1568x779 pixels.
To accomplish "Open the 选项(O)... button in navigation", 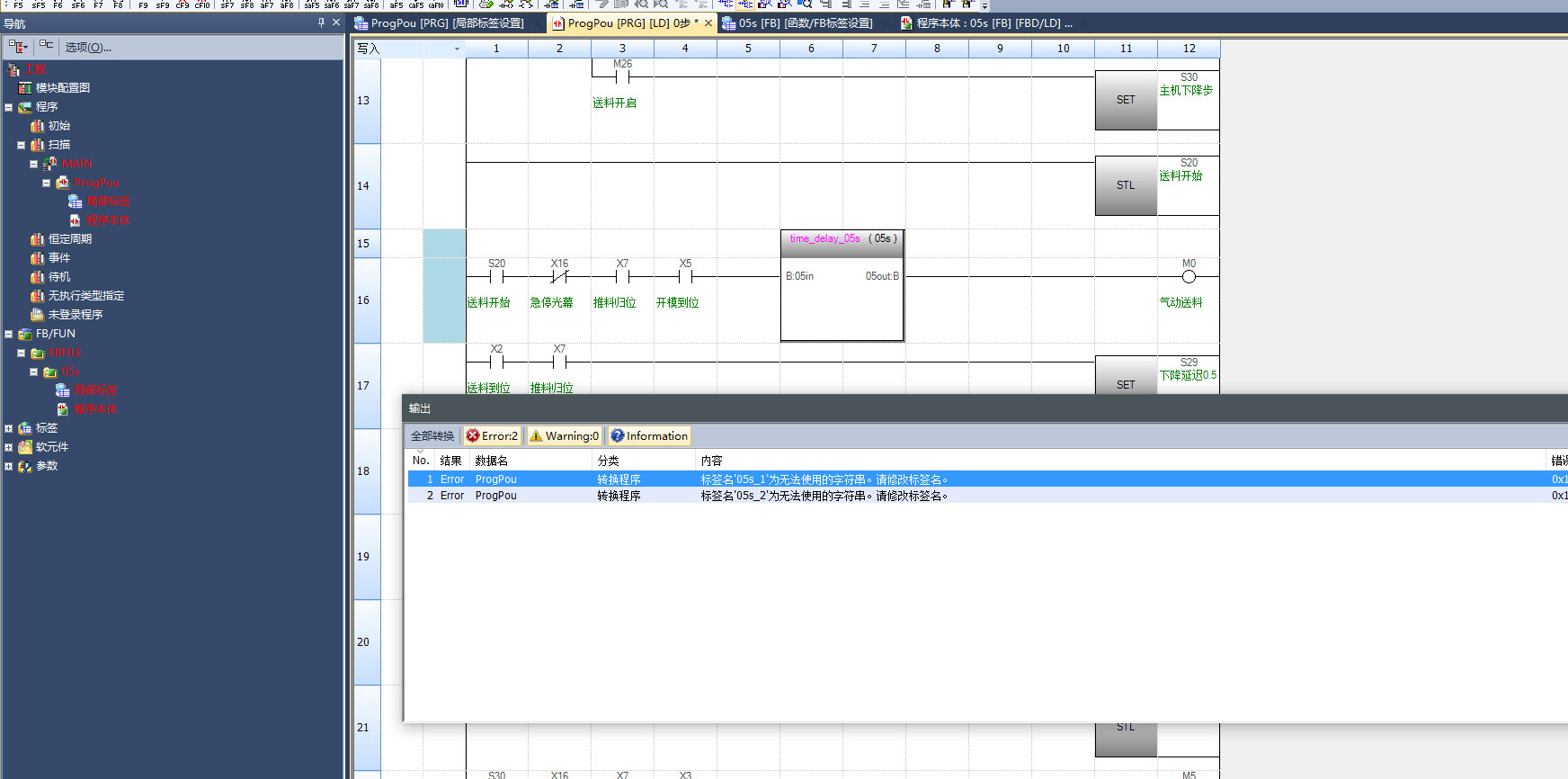I will click(x=88, y=47).
